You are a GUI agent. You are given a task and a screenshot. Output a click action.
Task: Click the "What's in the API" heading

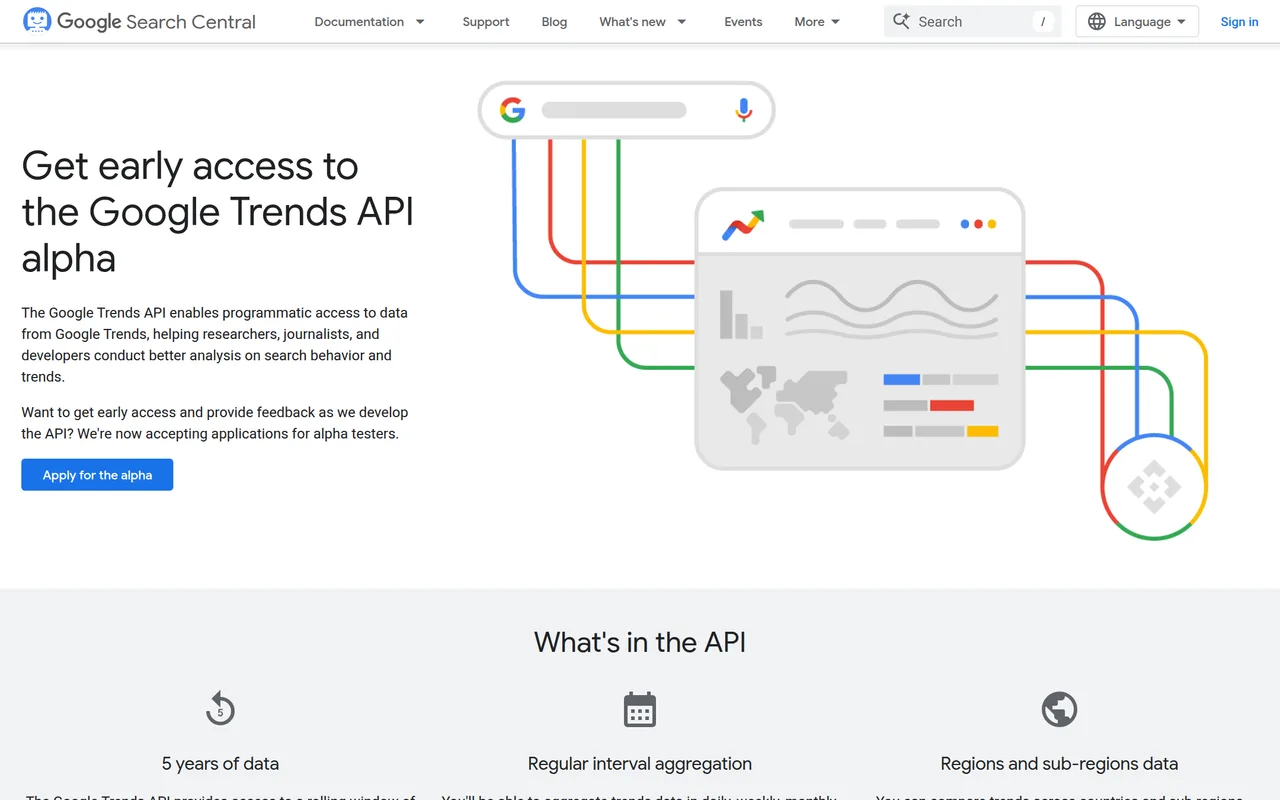(640, 642)
